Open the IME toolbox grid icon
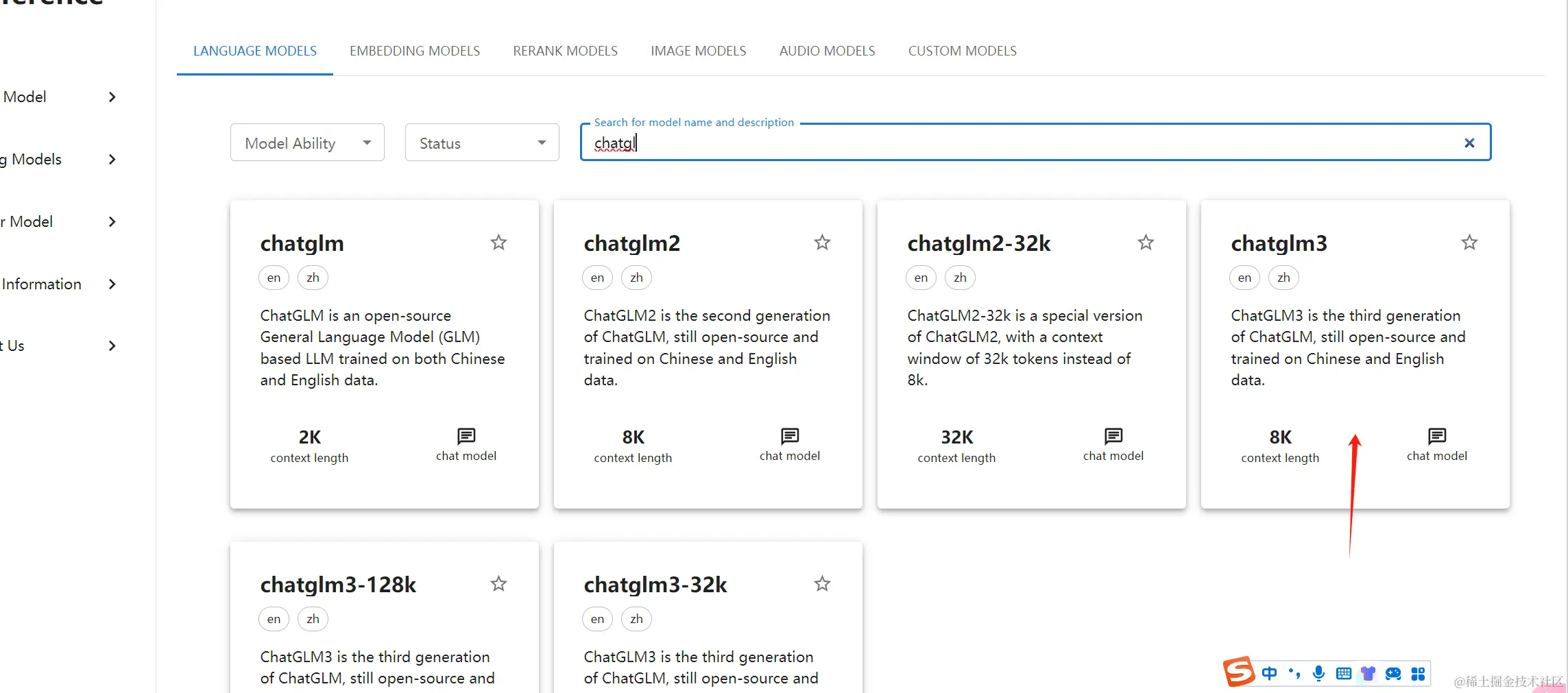Viewport: 1568px width, 693px height. 1419,674
